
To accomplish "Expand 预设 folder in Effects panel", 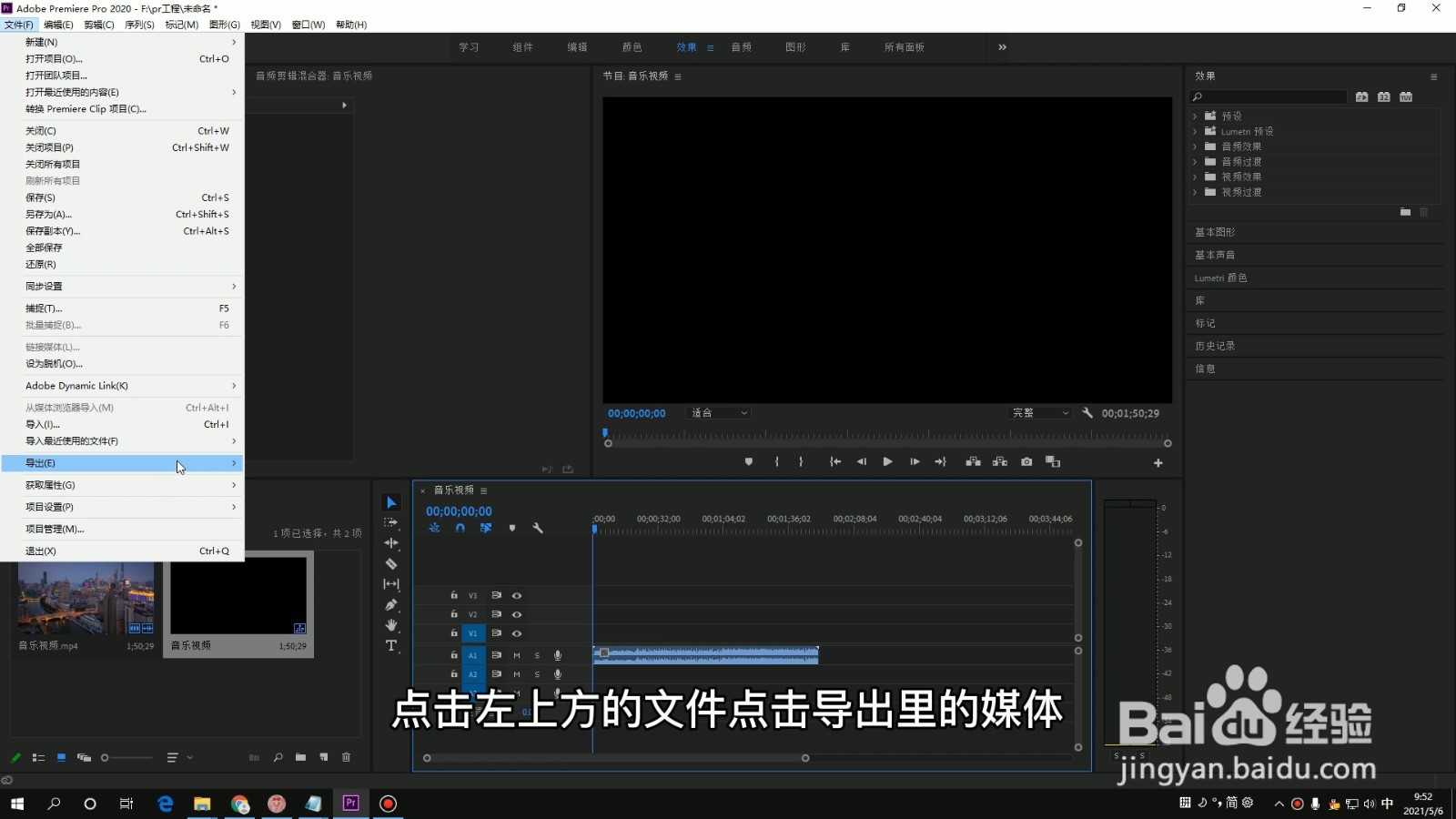I will tap(1195, 116).
